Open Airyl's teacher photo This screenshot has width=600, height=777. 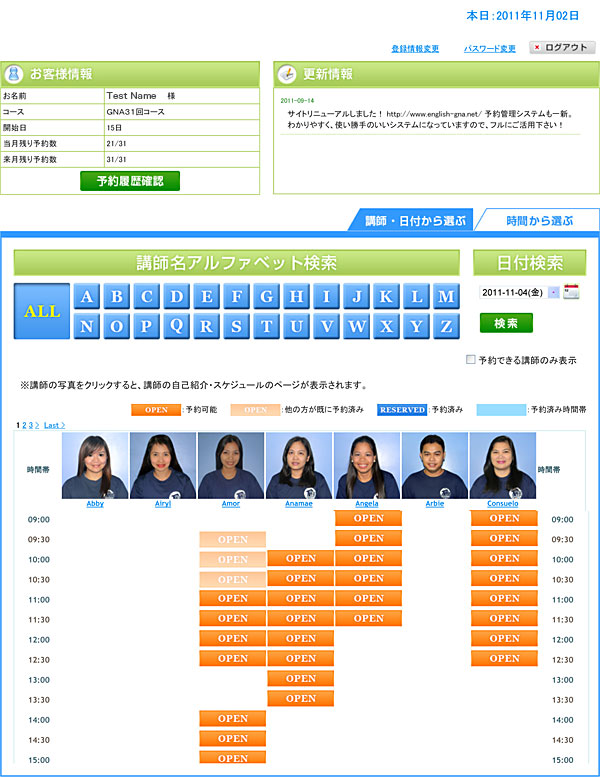[x=163, y=465]
